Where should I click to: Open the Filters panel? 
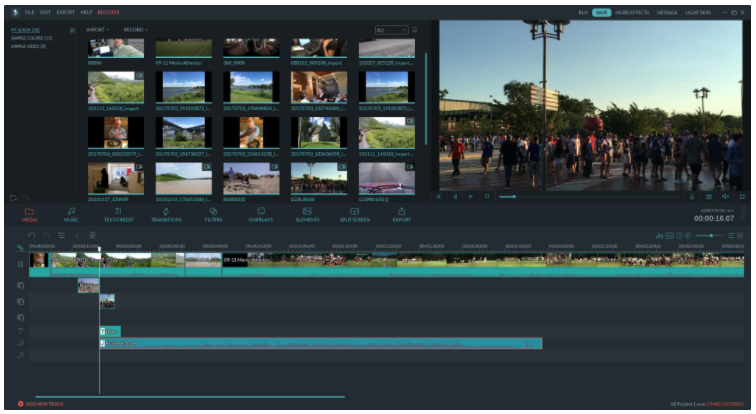213,213
